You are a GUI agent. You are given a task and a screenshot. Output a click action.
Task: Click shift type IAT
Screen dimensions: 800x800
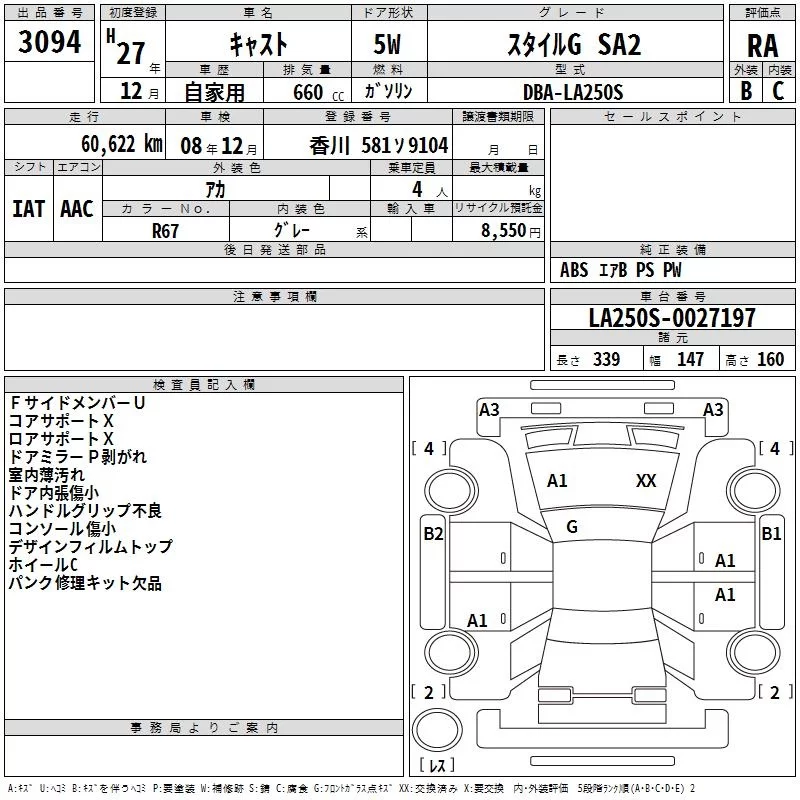tap(28, 209)
